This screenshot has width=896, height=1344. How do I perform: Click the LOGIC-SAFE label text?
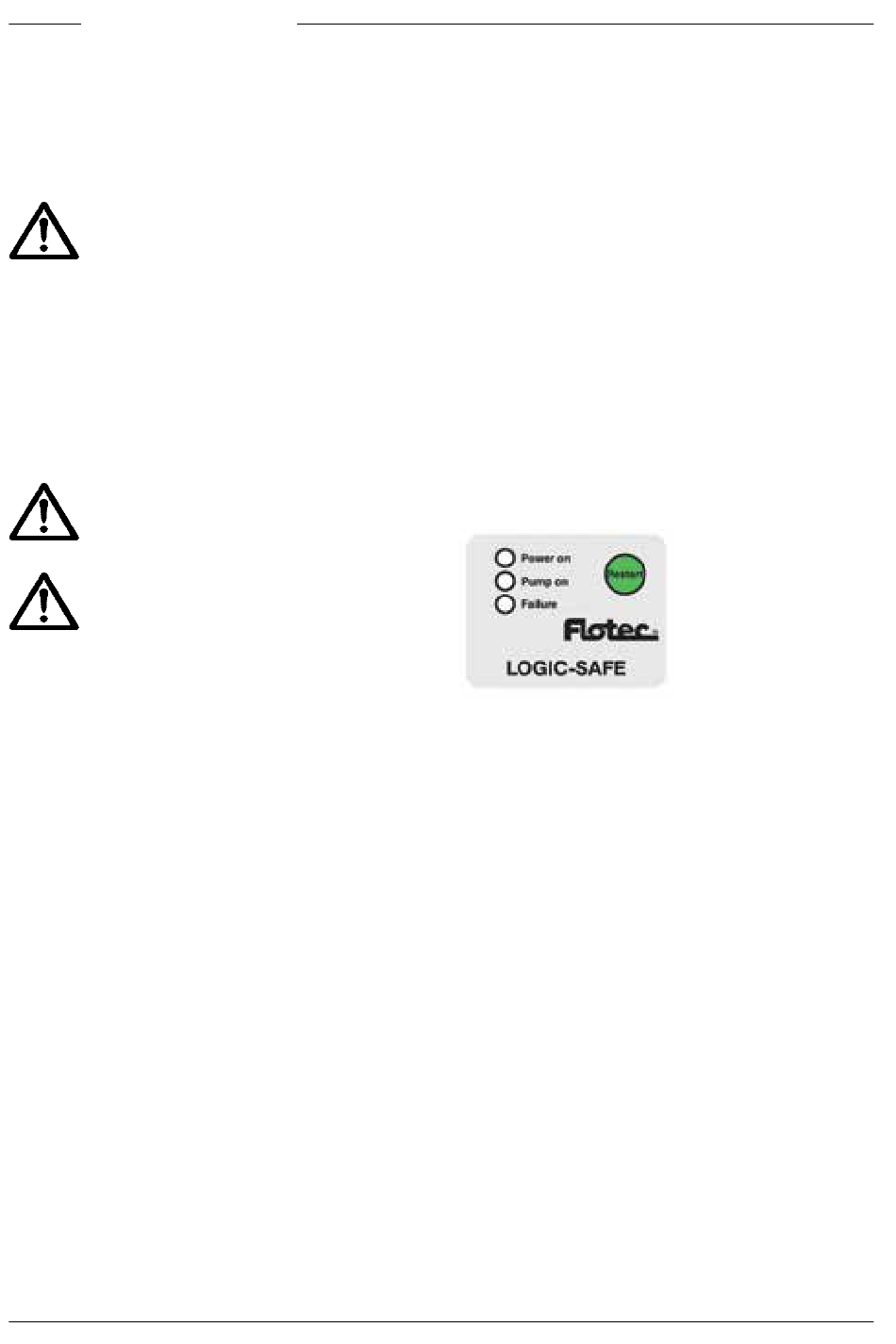[566, 670]
